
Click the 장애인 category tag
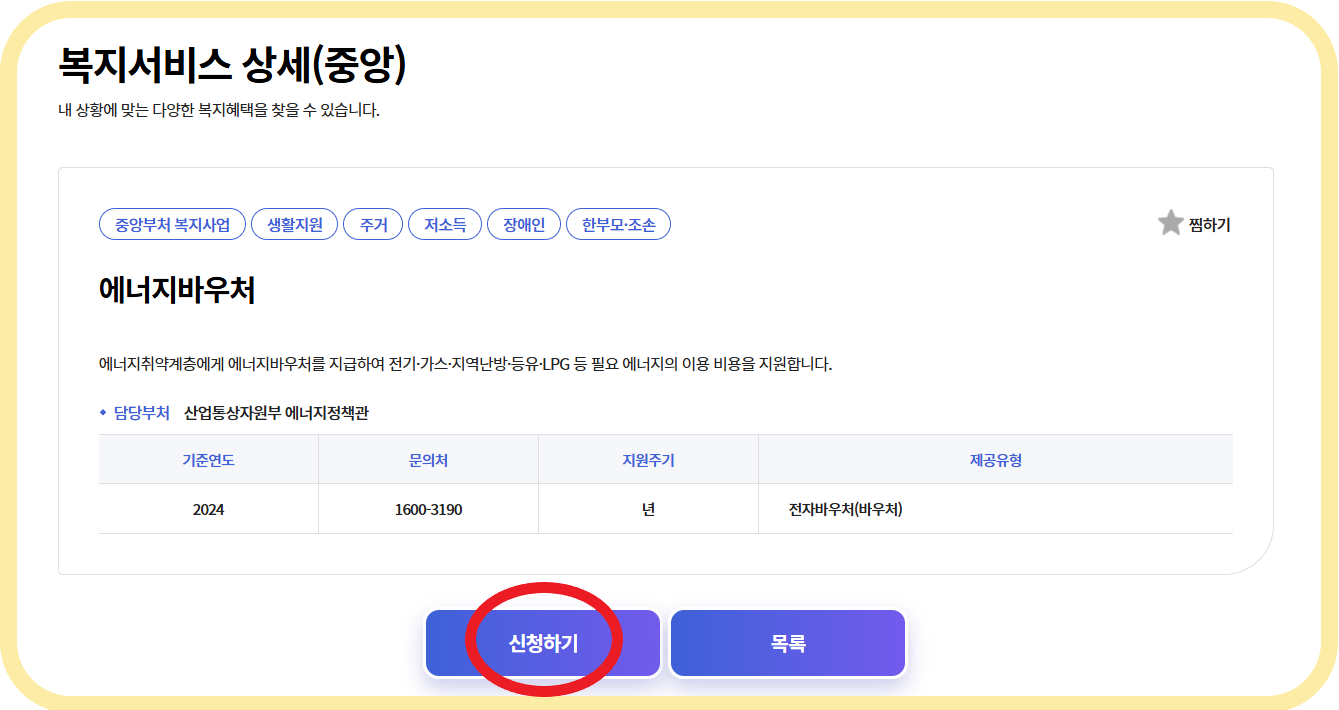[523, 224]
